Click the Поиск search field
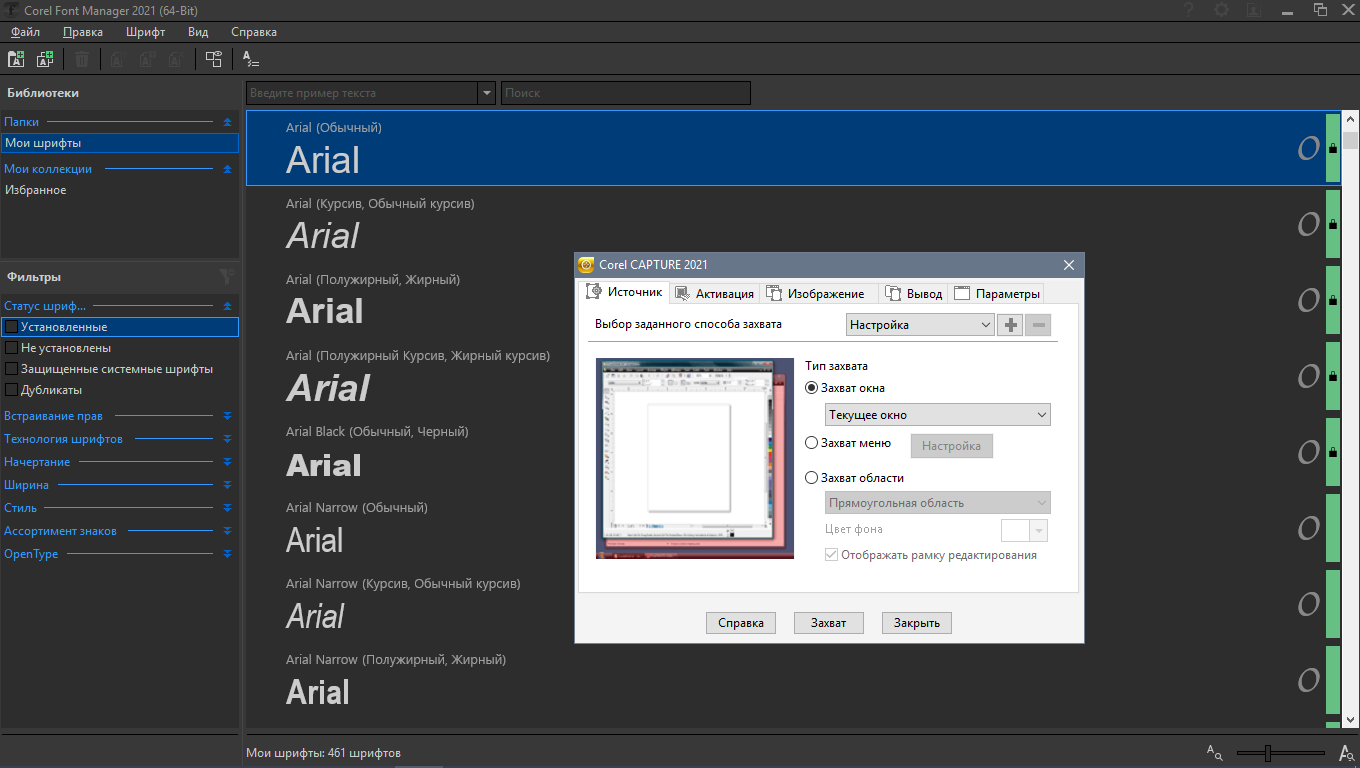 coord(625,93)
